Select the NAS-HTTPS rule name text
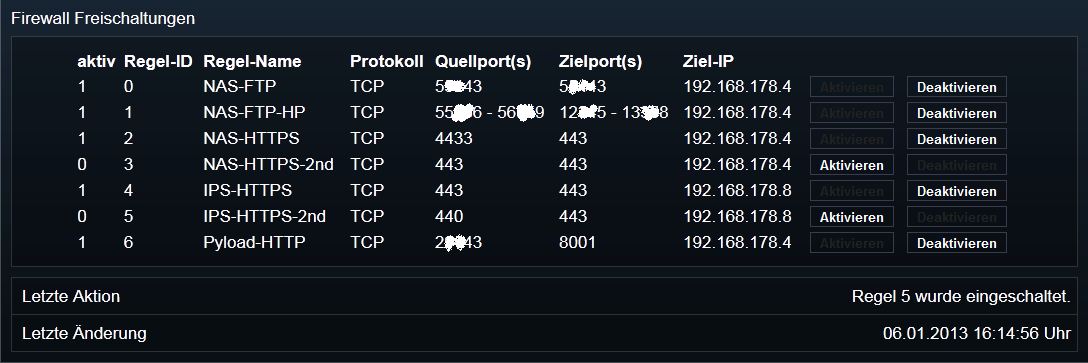The height and width of the screenshot is (363, 1088). (x=251, y=138)
